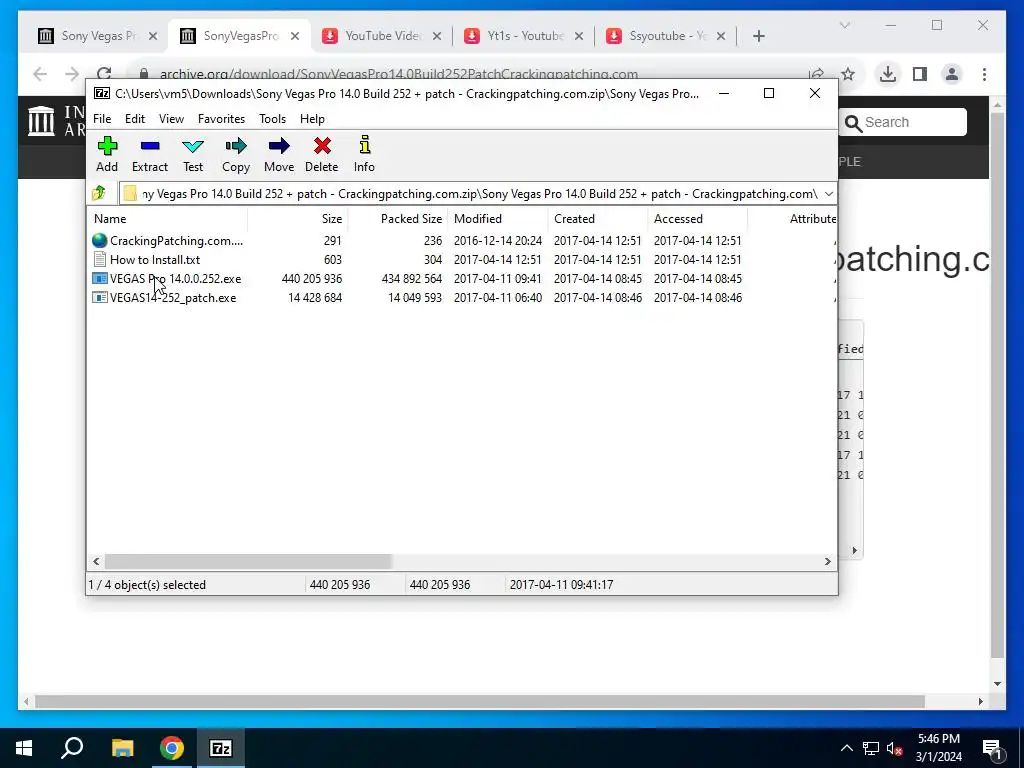
Task: Click Chrome's forward arrow
Action: 72,74
